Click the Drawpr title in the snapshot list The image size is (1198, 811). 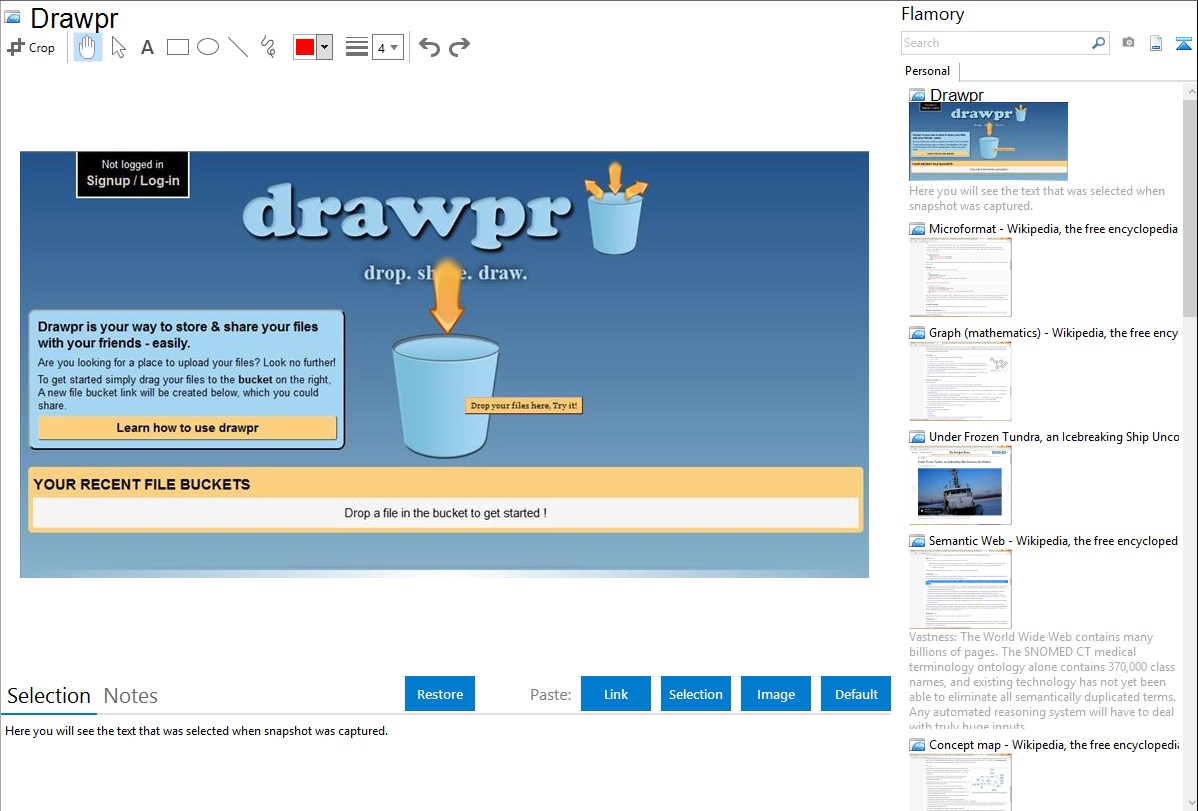click(957, 95)
